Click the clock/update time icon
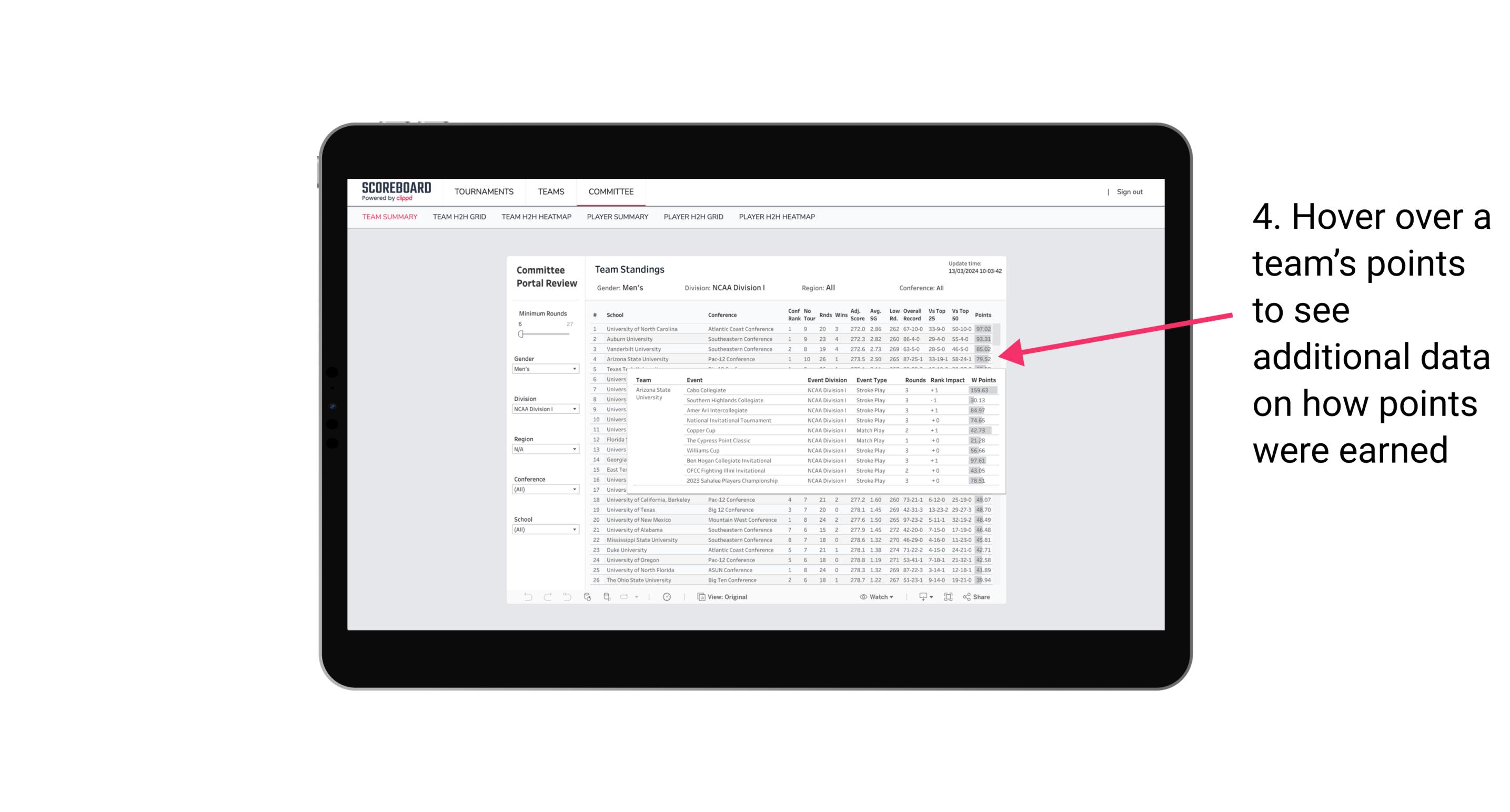This screenshot has width=1510, height=812. 666,596
